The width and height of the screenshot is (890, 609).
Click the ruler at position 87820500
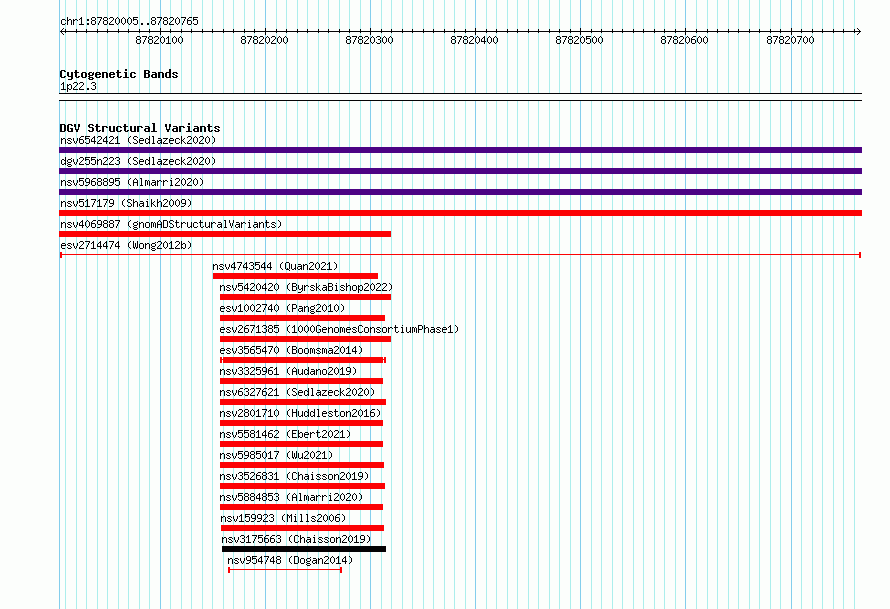[x=580, y=40]
